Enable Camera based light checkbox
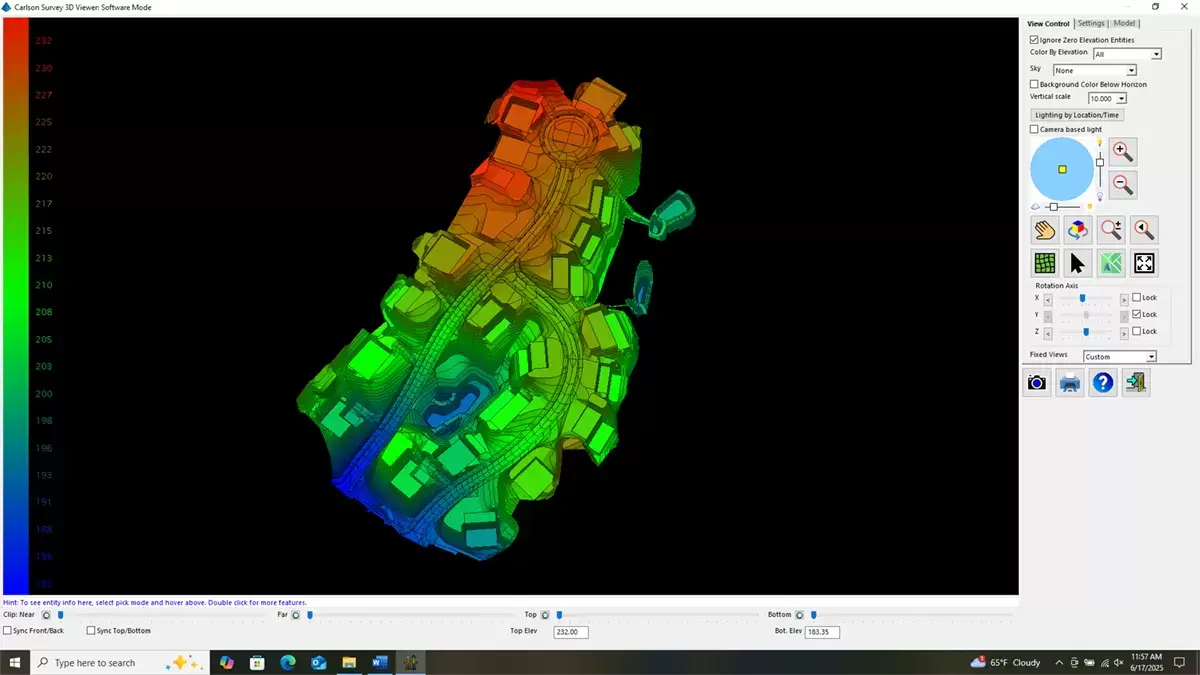Image resolution: width=1200 pixels, height=675 pixels. click(1034, 129)
